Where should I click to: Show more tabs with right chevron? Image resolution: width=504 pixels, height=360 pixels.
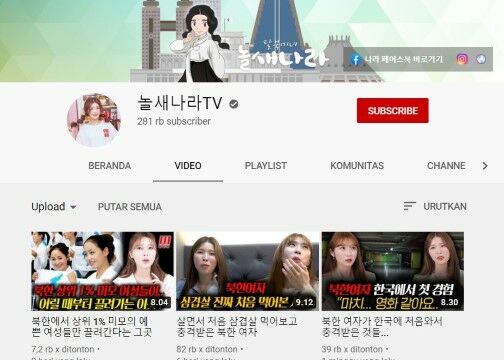[485, 166]
